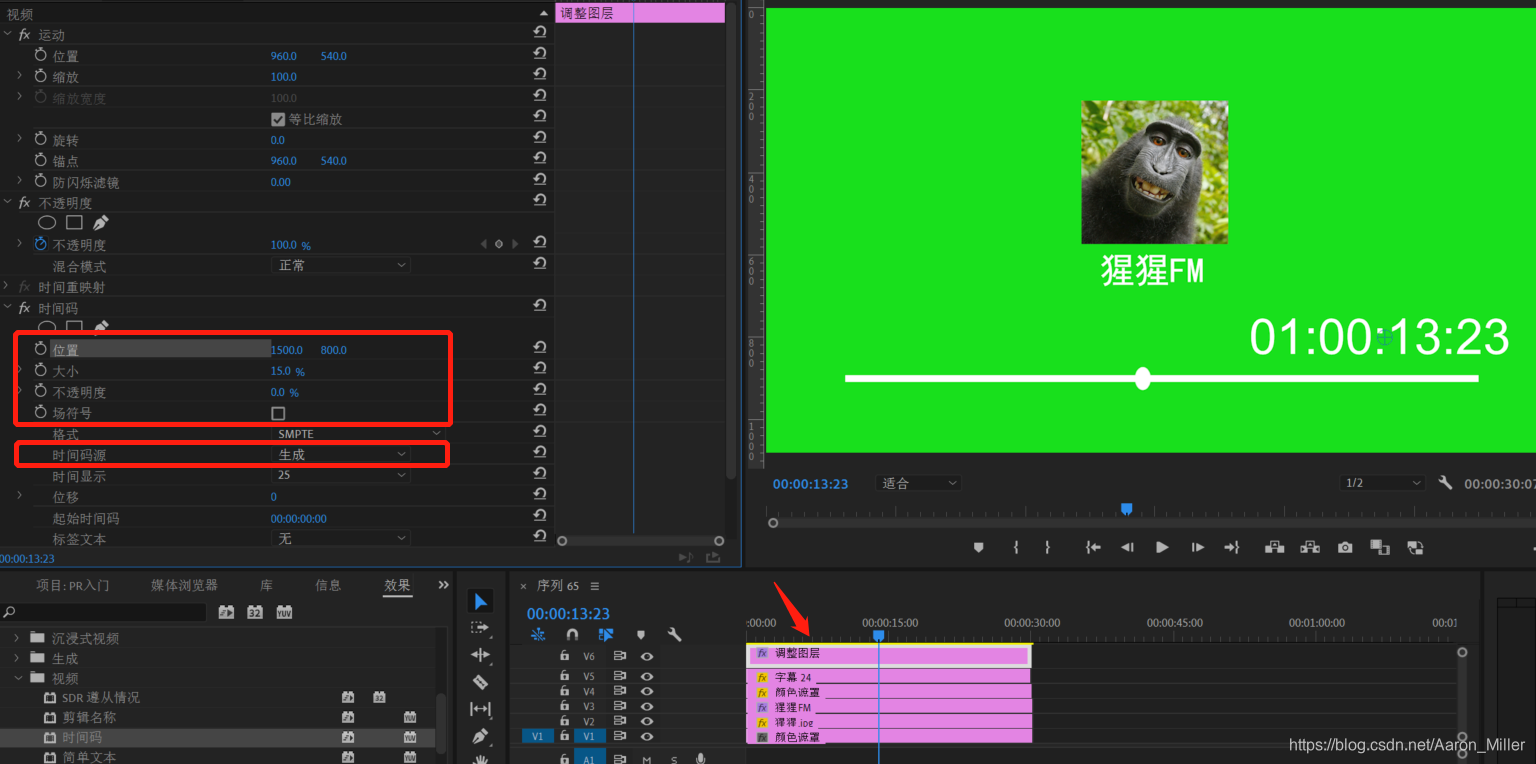The height and width of the screenshot is (764, 1536).
Task: Toggle V5 track visibility eye
Action: coord(647,677)
